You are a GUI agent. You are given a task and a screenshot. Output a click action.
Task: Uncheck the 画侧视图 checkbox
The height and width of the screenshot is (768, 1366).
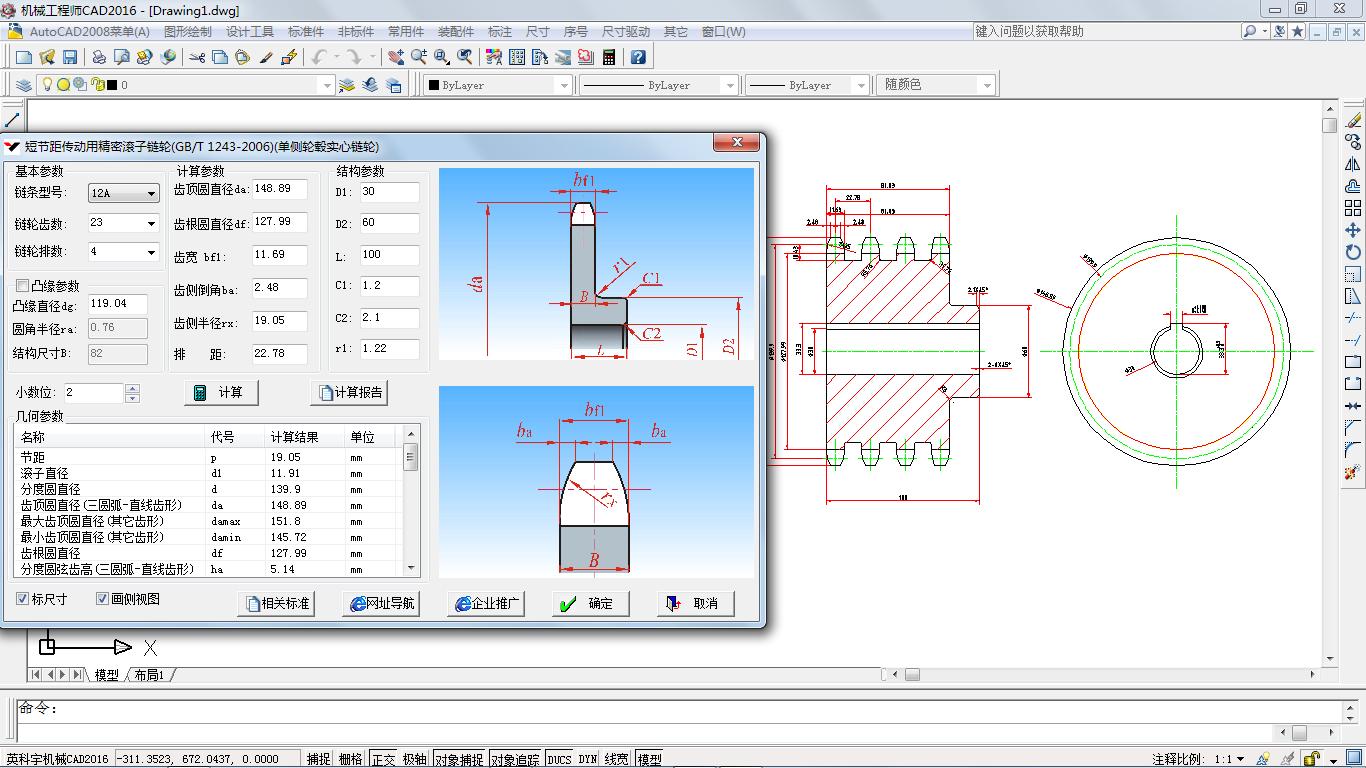(102, 599)
